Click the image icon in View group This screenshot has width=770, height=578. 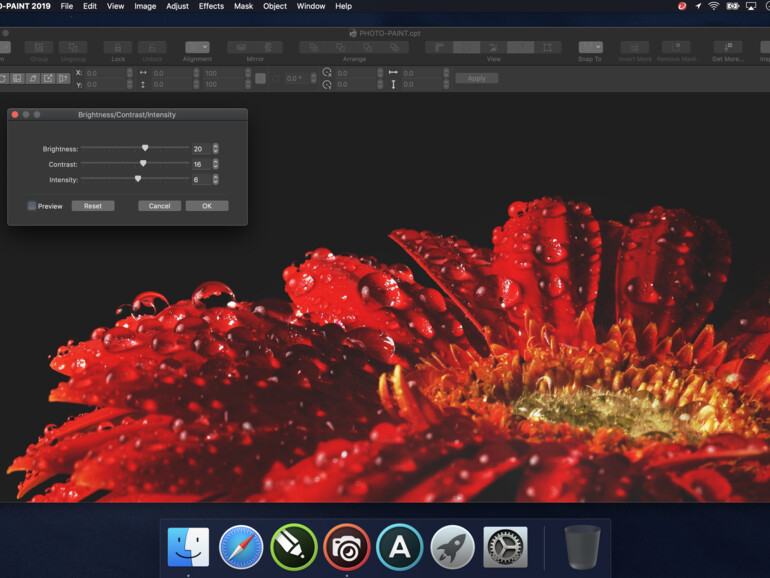(x=494, y=47)
